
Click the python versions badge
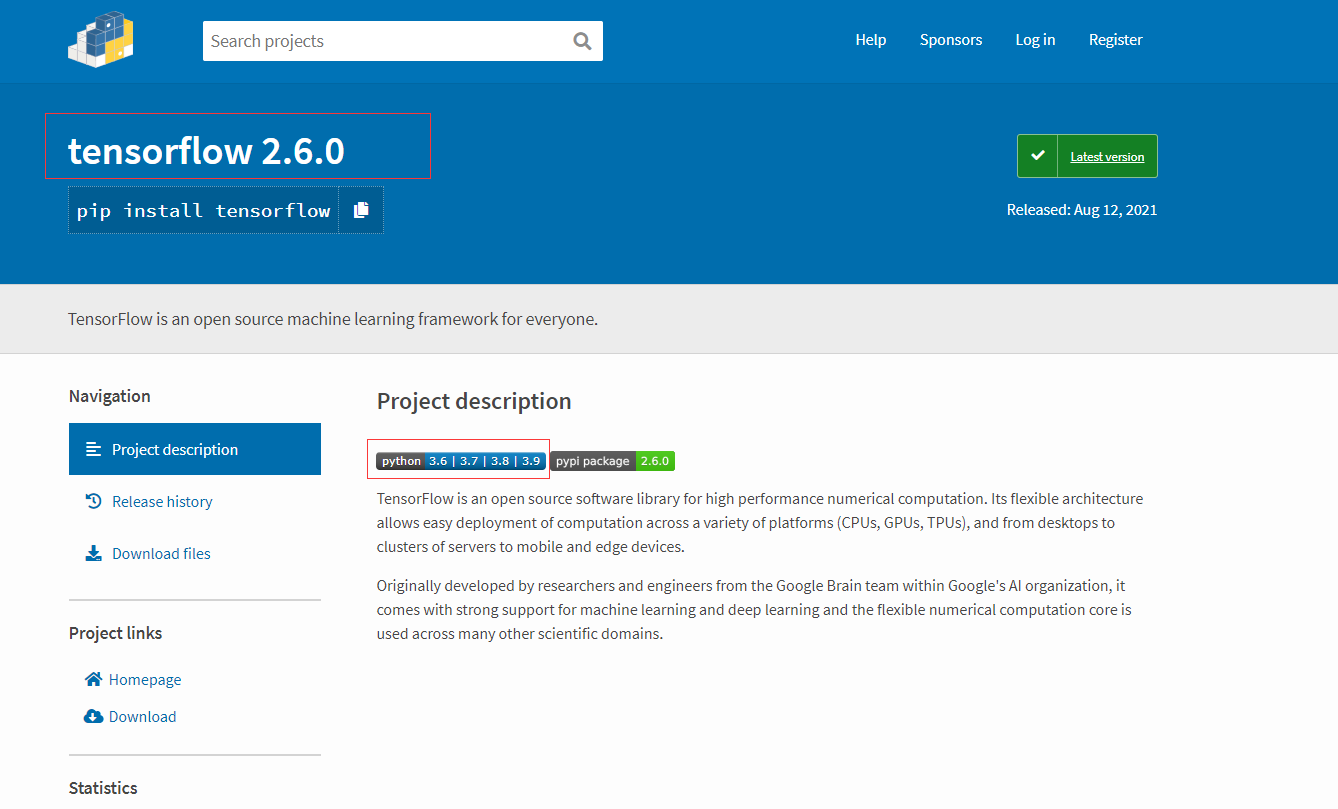click(461, 461)
